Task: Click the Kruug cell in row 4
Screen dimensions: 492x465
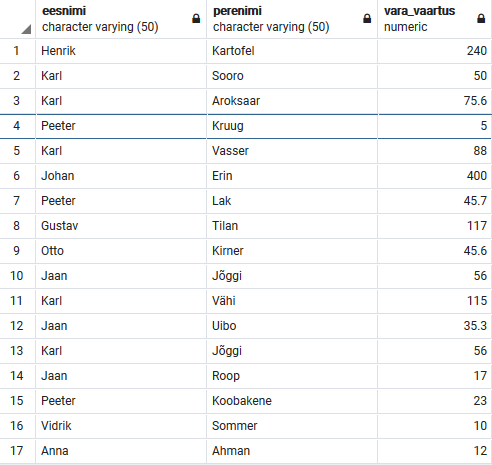Action: coord(292,126)
